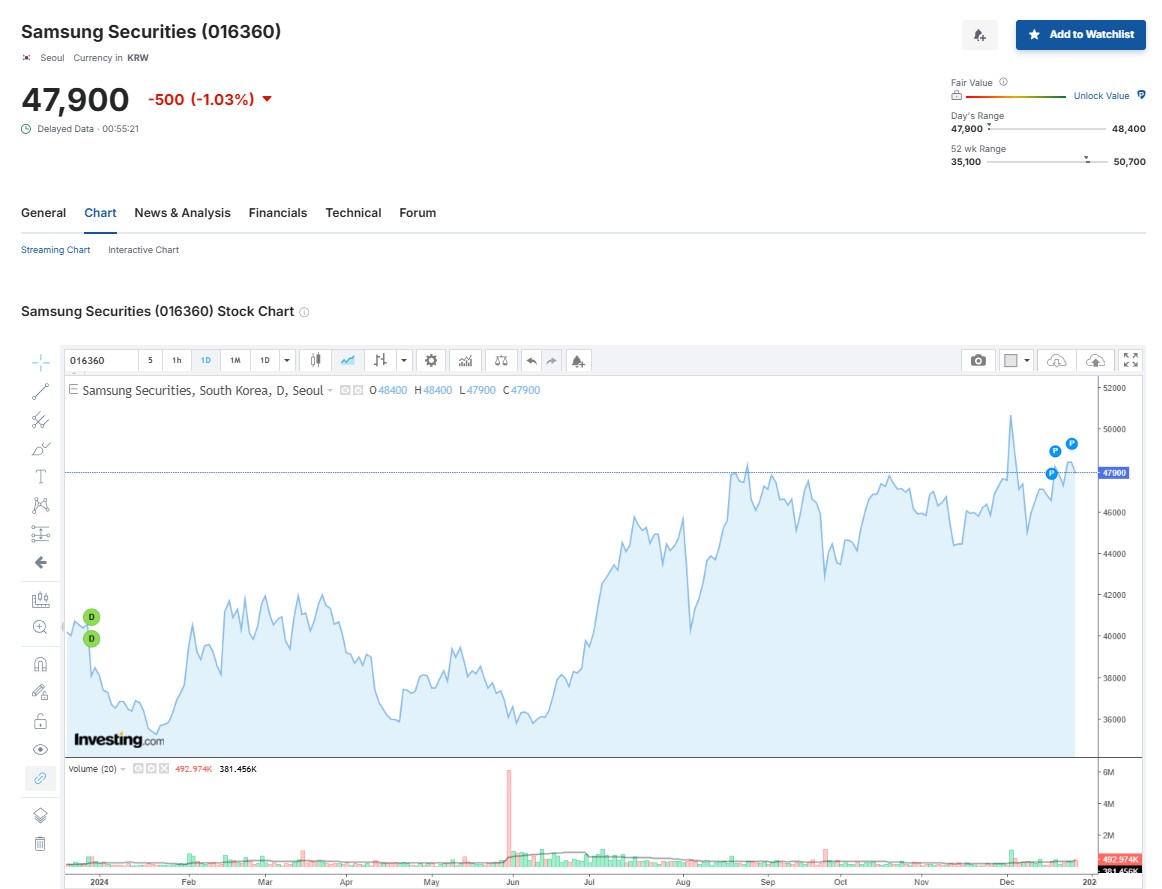Click the back arrow in drawing toolbar
Viewport: 1162px width, 889px height.
pos(41,563)
